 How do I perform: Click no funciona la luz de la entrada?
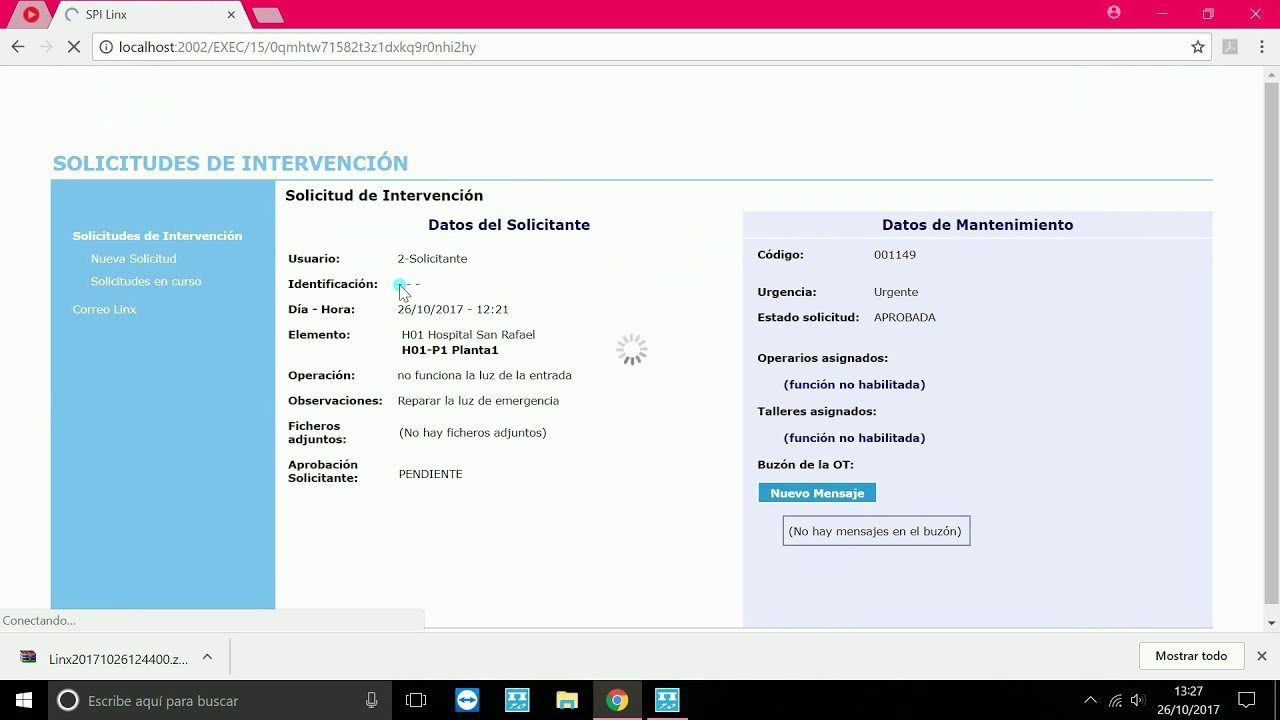[485, 376]
